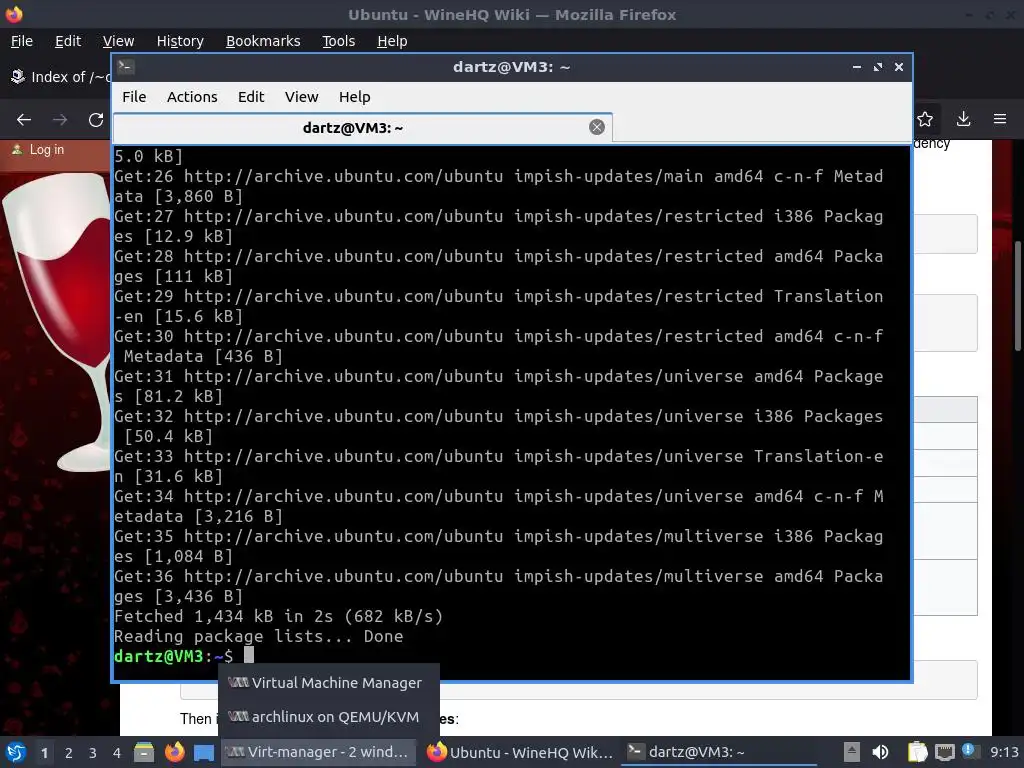Switch to workspace 4
Viewport: 1024px width, 768px height.
[117, 753]
